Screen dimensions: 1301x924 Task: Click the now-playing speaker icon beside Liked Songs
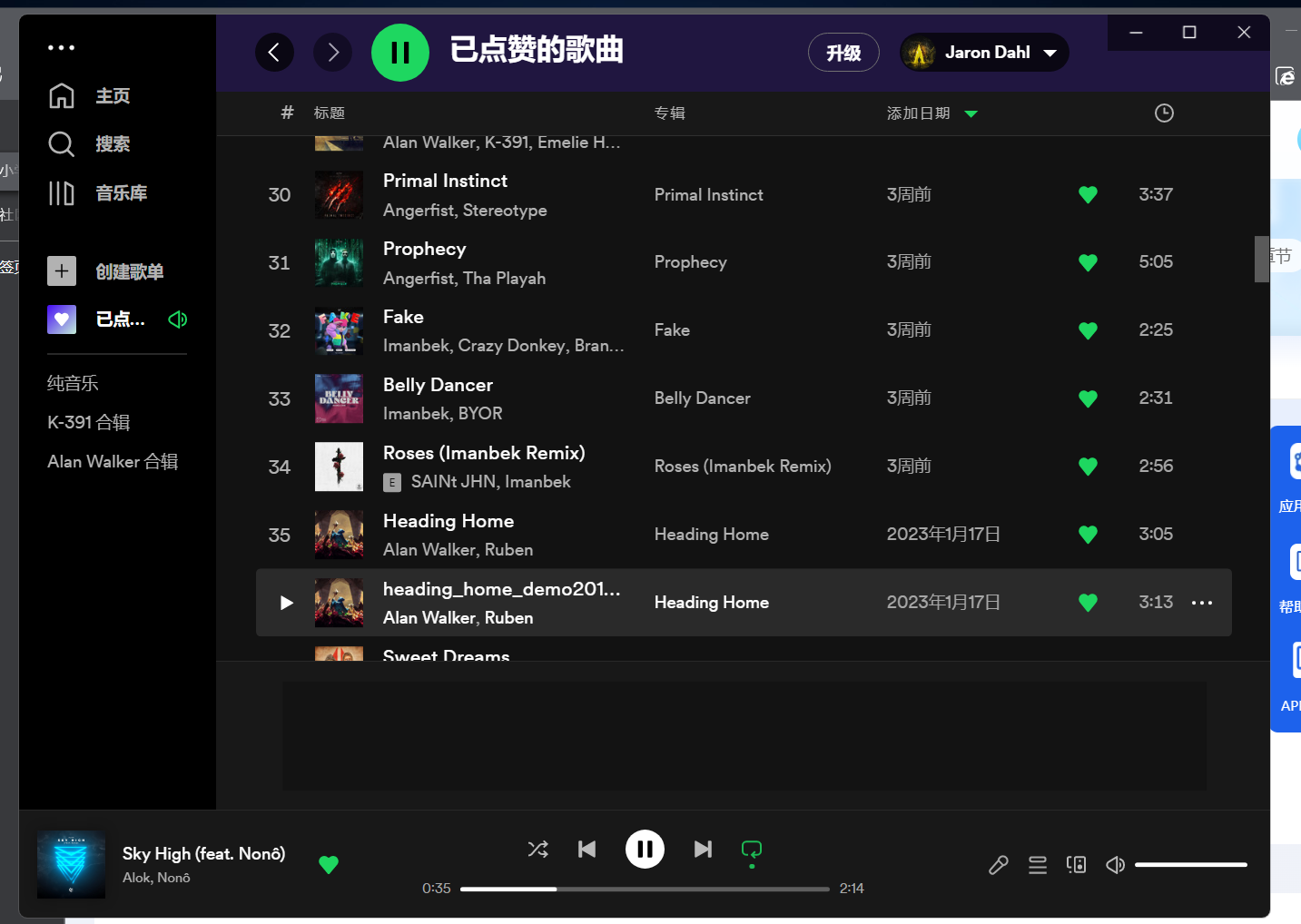(178, 319)
